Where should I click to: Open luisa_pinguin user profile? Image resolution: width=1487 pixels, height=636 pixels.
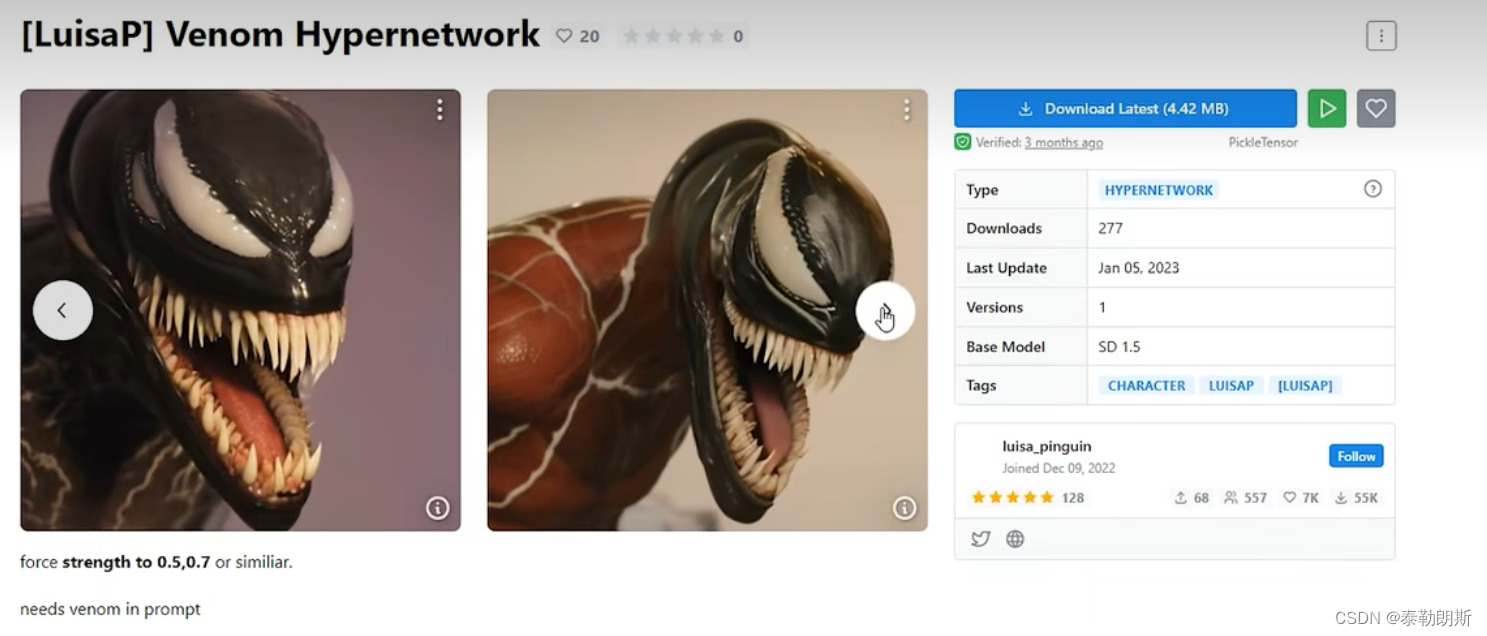[1047, 446]
